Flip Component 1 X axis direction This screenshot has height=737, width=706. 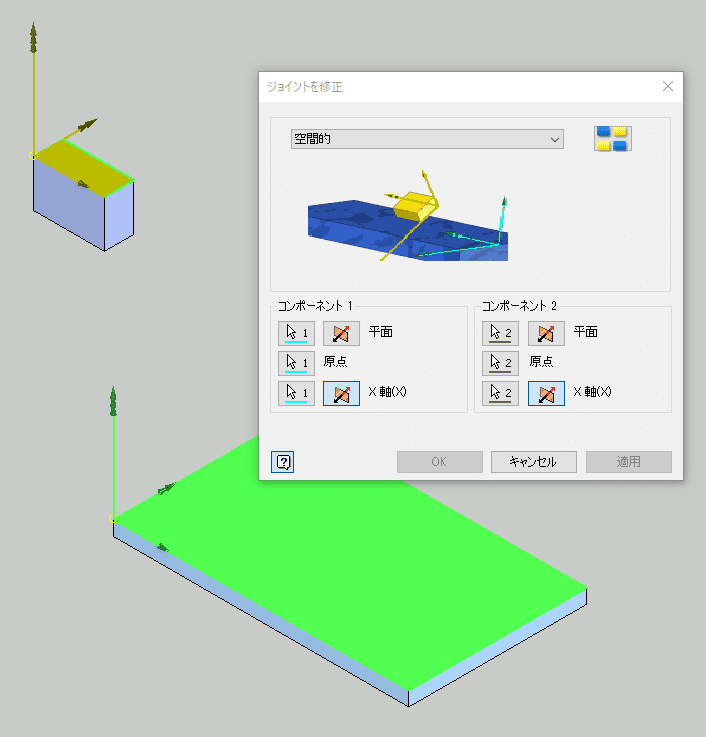click(x=341, y=393)
